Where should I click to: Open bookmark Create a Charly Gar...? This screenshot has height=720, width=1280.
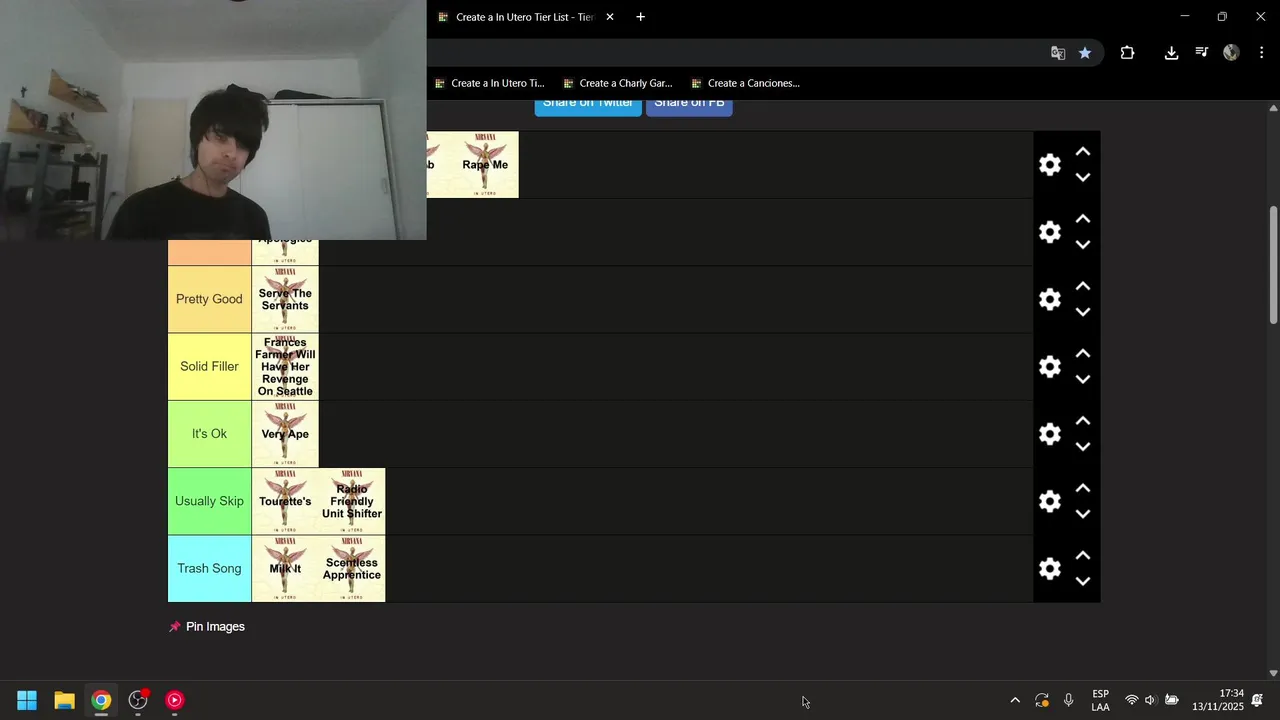[617, 83]
